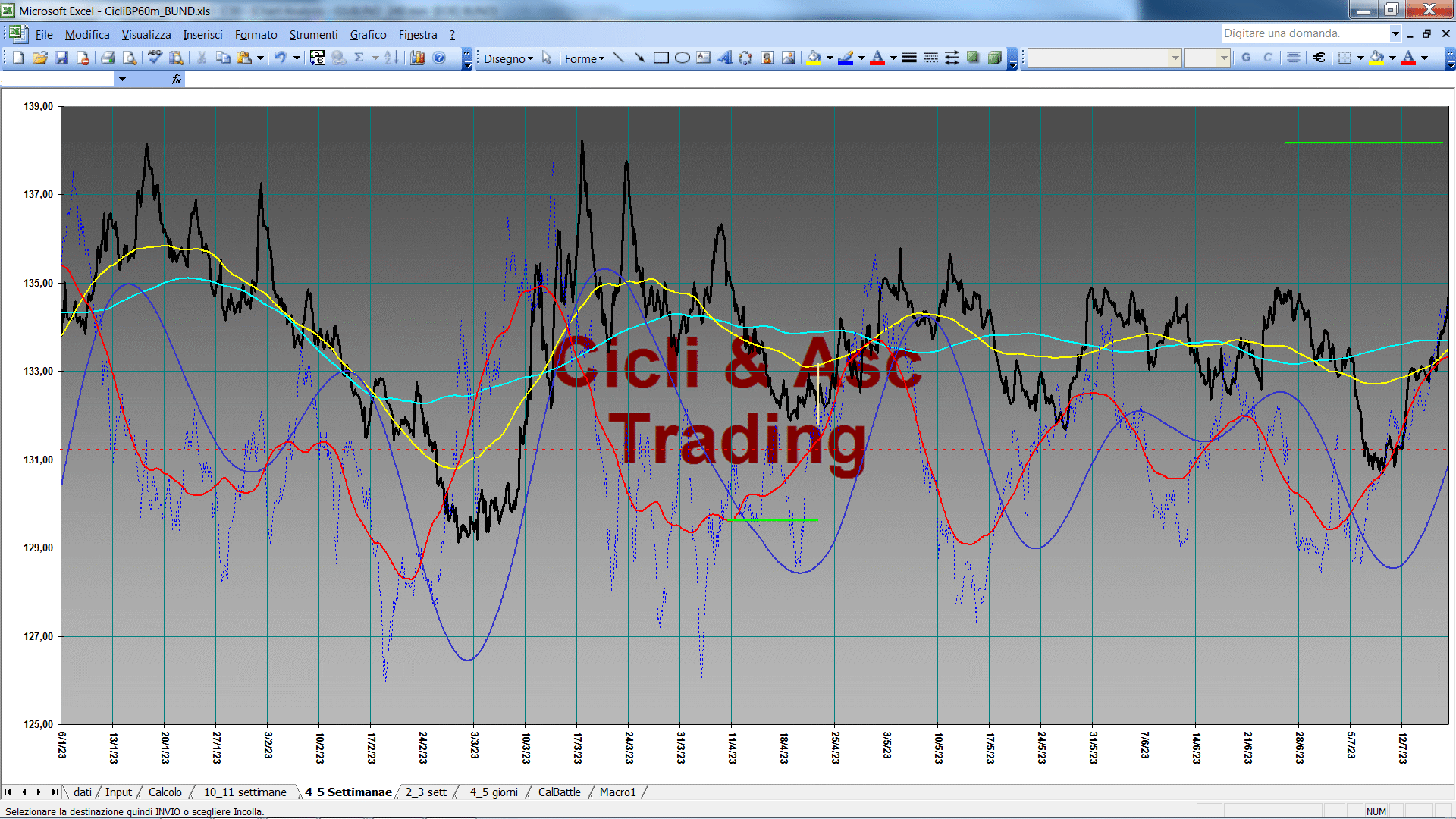
Task: Click the Dash Style icon
Action: click(x=930, y=58)
